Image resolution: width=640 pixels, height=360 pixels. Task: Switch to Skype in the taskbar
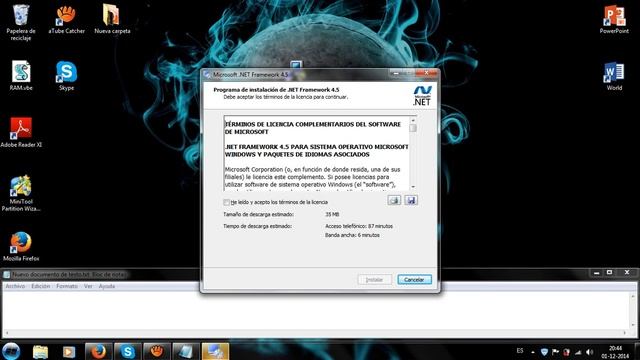128,351
